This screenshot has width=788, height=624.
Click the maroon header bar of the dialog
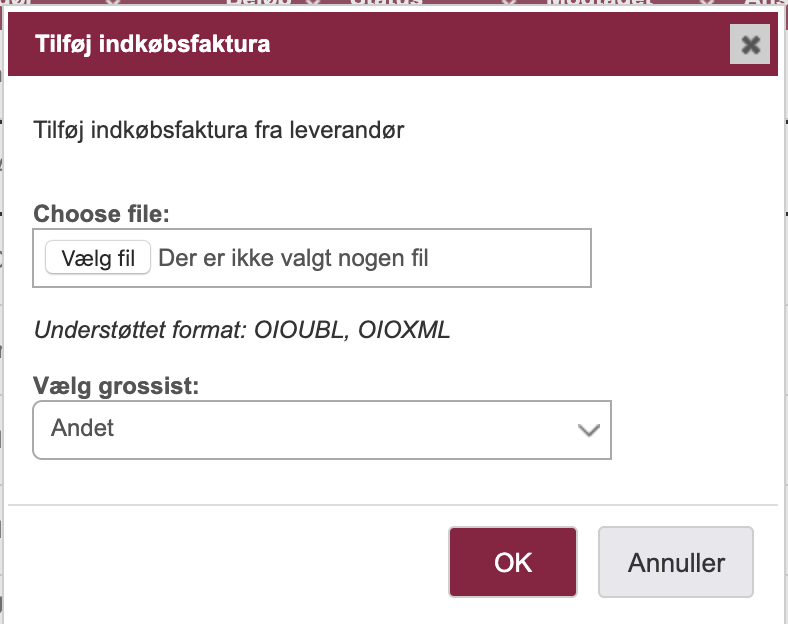tap(392, 44)
